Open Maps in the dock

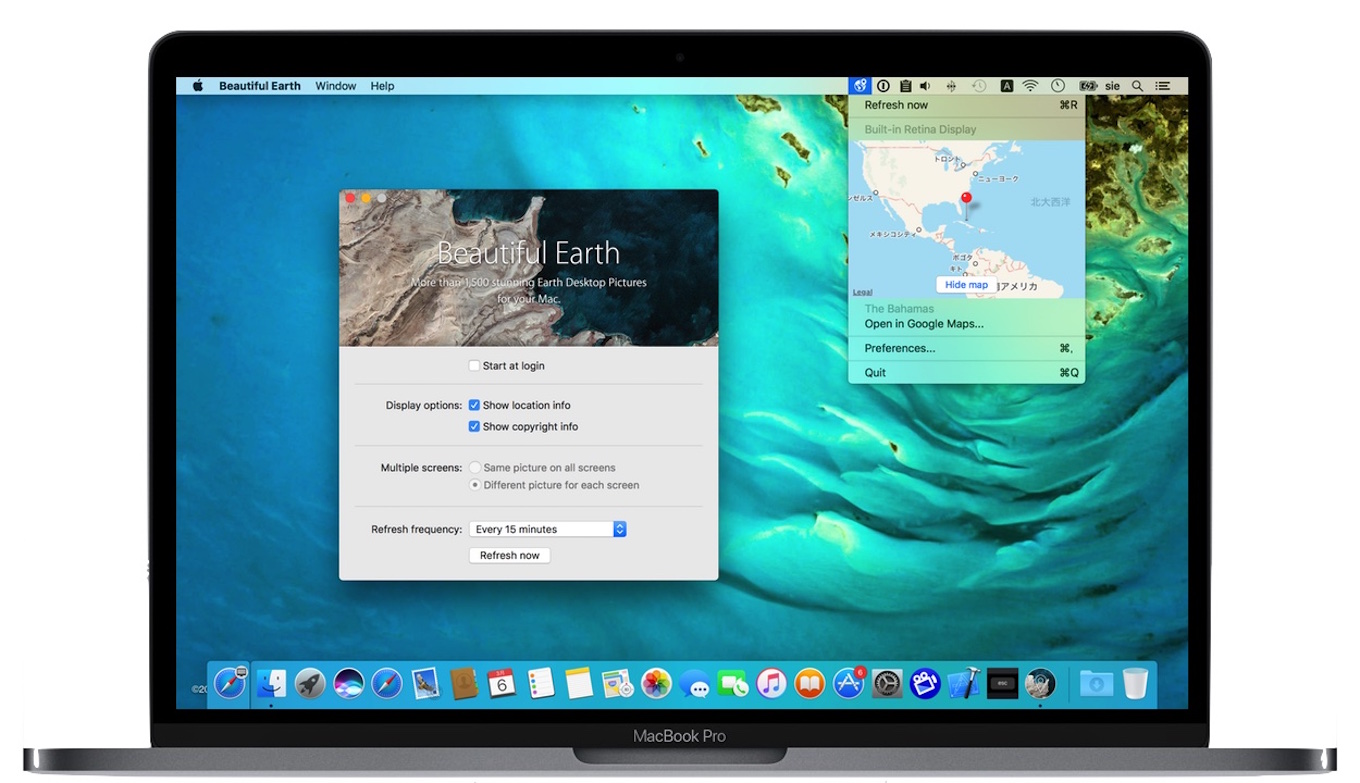tap(618, 684)
